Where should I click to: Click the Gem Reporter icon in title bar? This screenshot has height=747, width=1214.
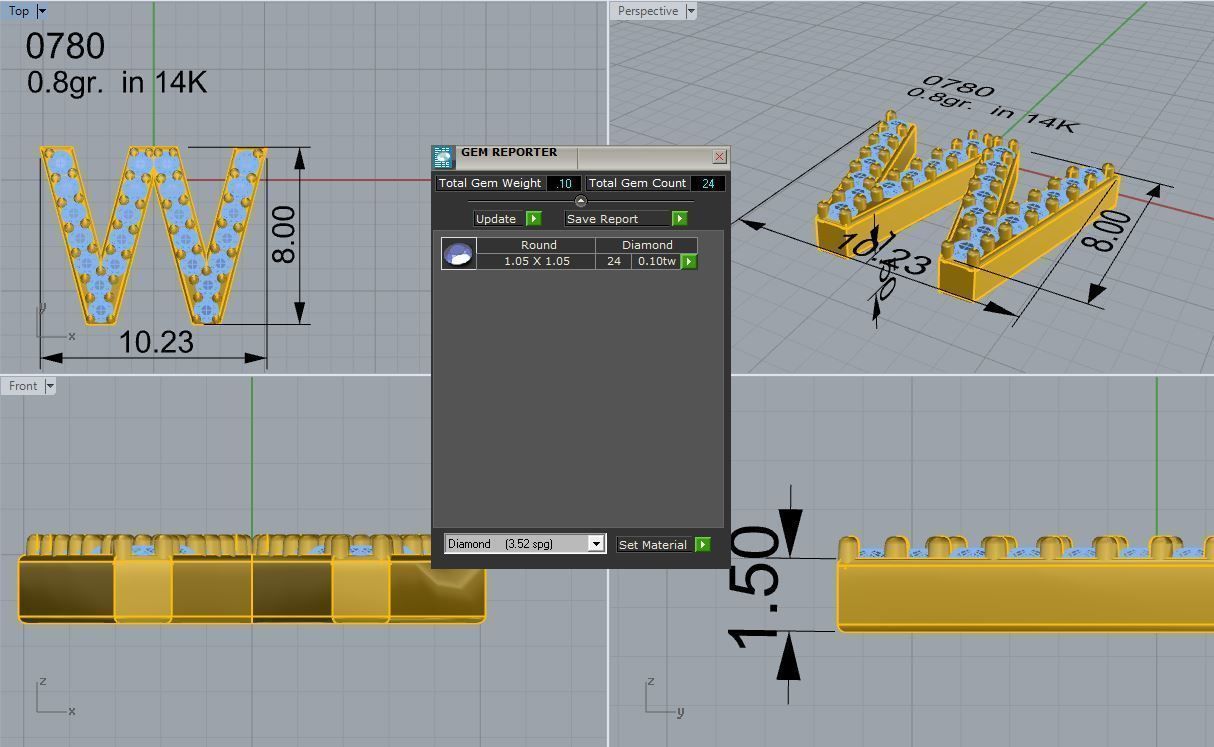click(x=443, y=157)
